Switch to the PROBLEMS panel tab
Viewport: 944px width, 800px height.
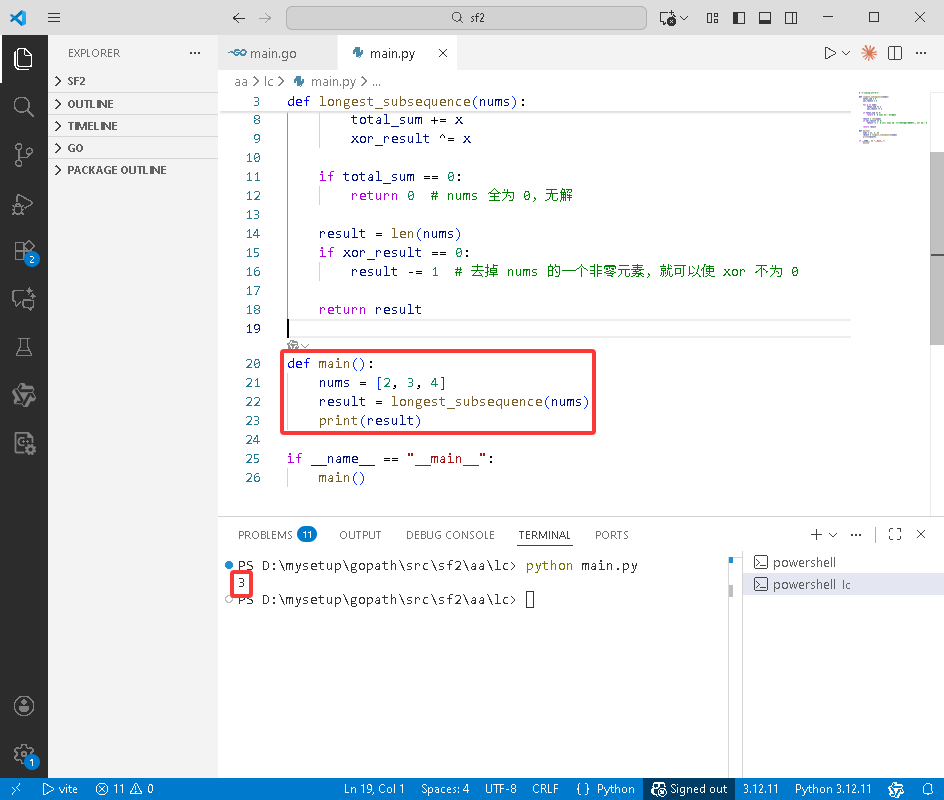coord(277,535)
